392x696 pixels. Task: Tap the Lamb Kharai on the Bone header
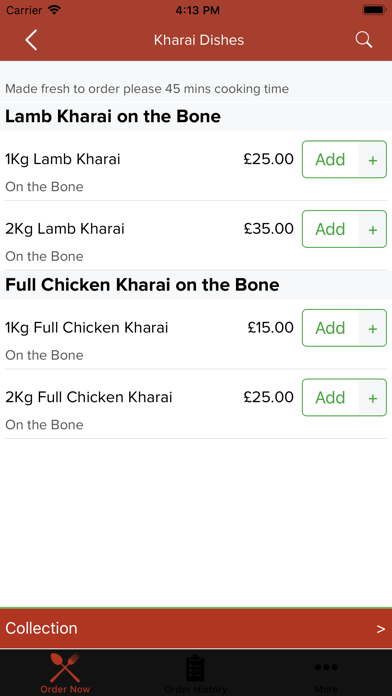[113, 117]
